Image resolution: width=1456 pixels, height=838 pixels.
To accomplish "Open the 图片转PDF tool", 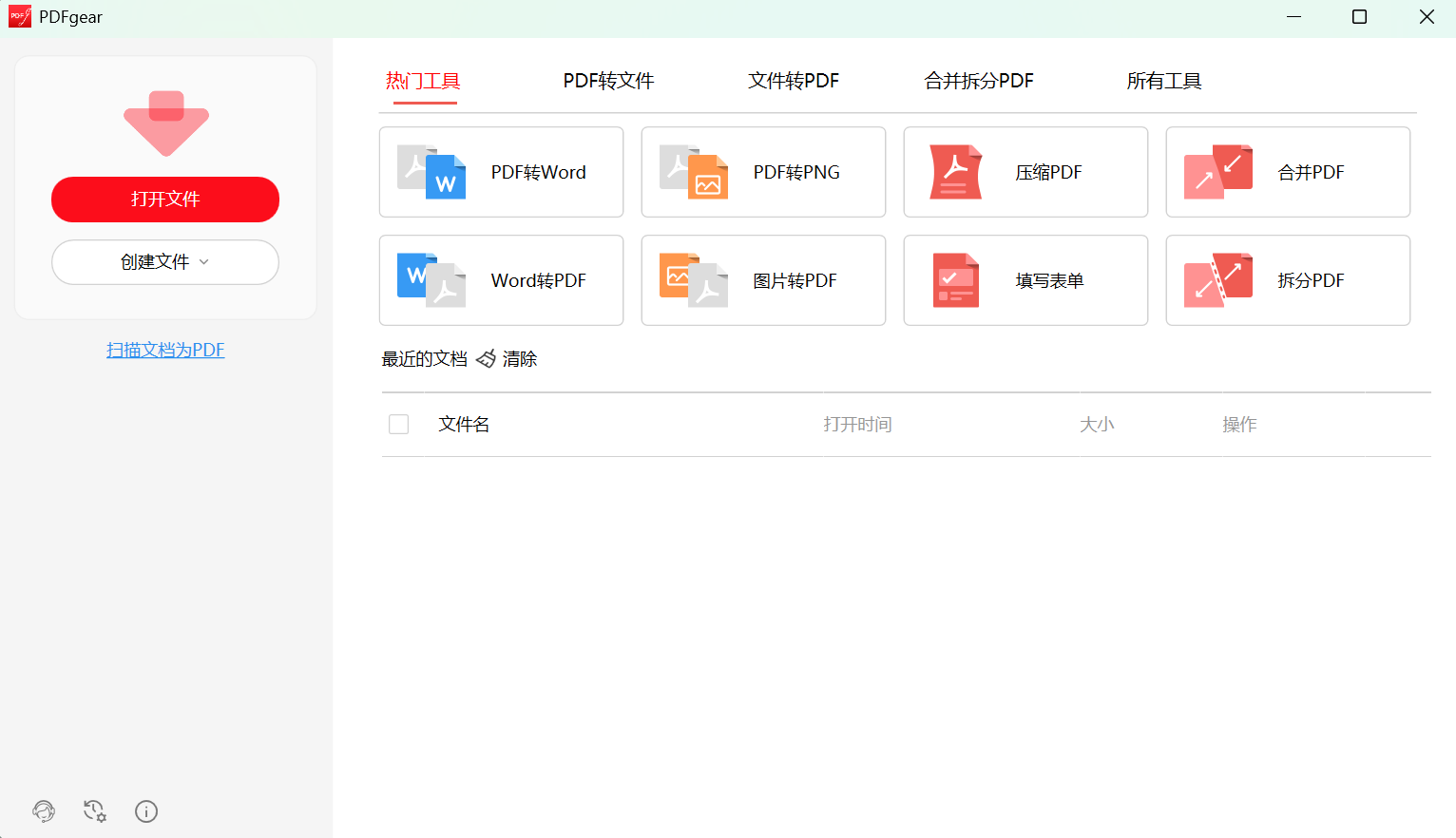I will pos(763,280).
